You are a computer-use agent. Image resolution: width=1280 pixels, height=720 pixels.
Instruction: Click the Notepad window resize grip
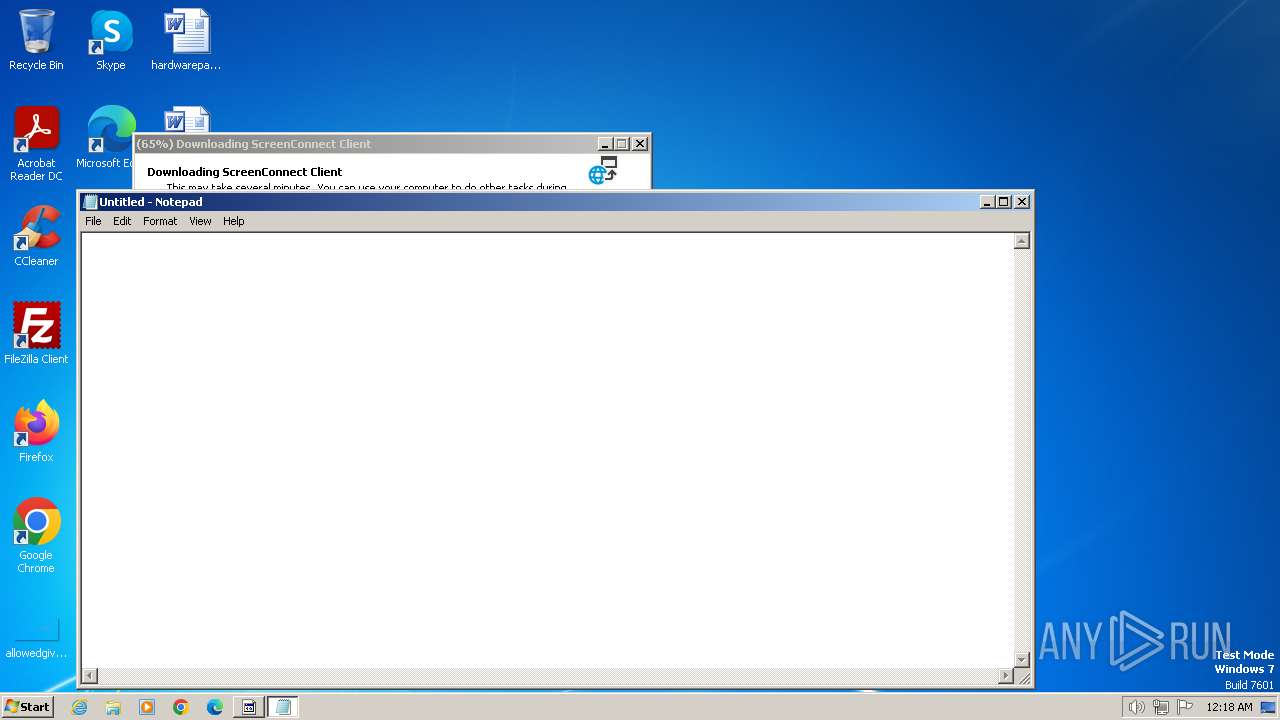click(x=1023, y=677)
